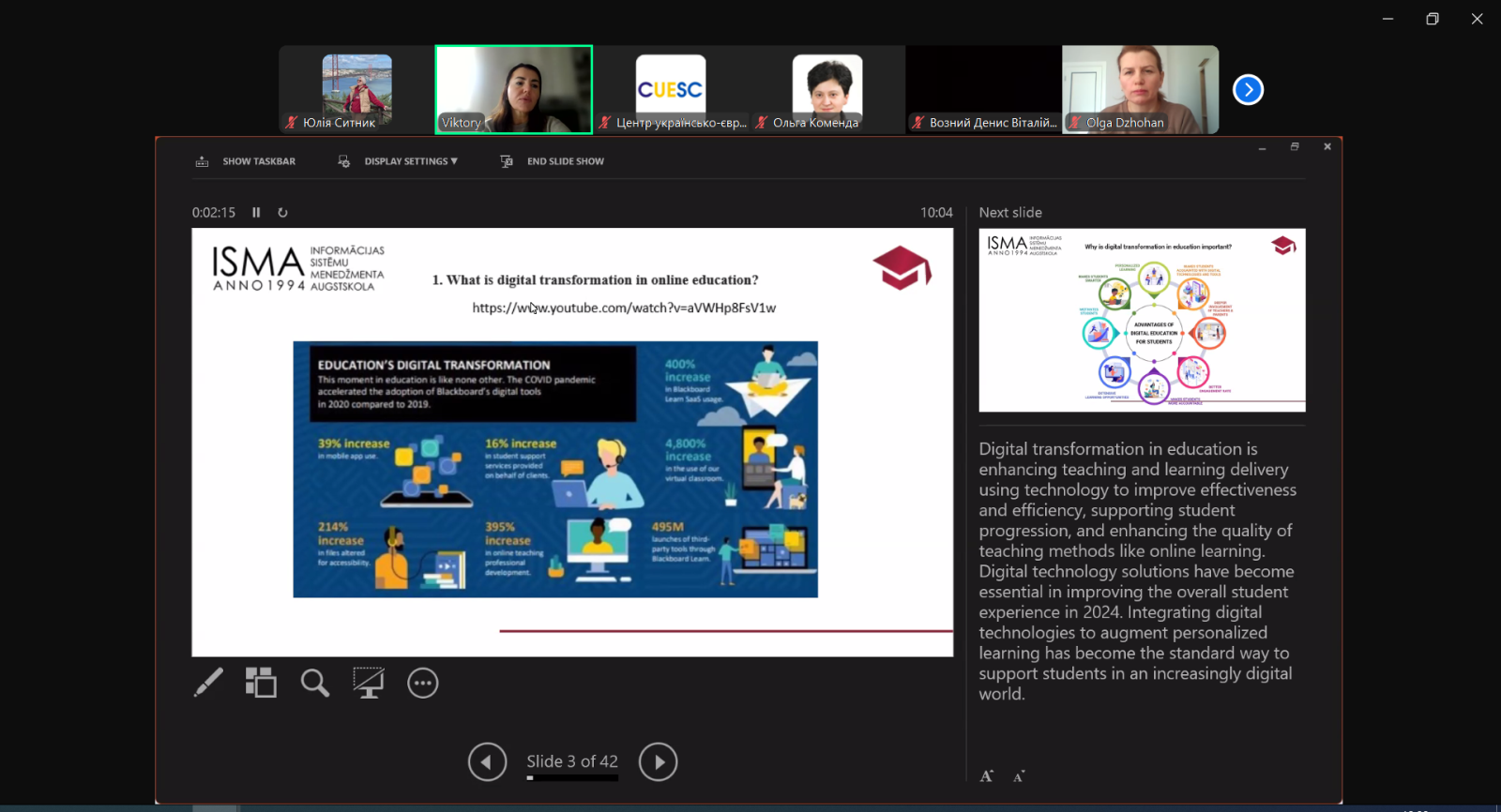
Task: Click the graduation cap icon on the slide
Action: 902,267
